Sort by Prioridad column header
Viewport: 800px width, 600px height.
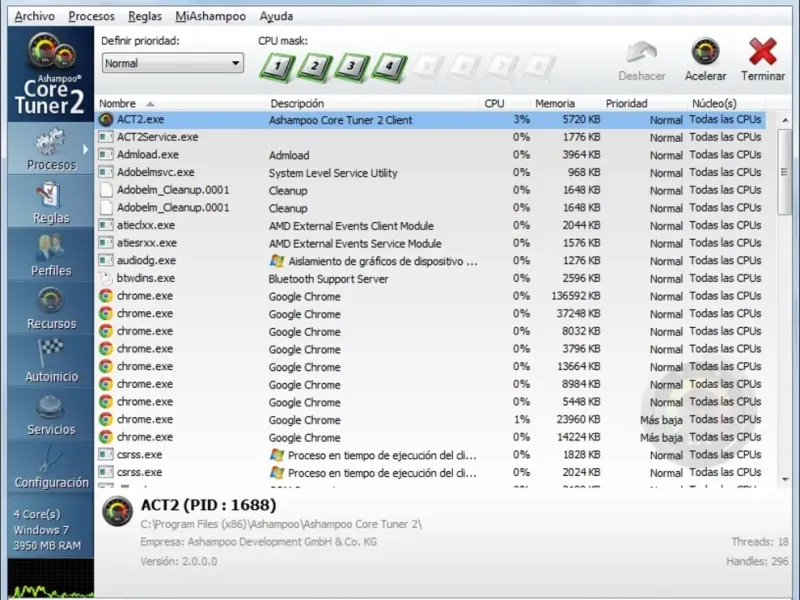(x=643, y=104)
